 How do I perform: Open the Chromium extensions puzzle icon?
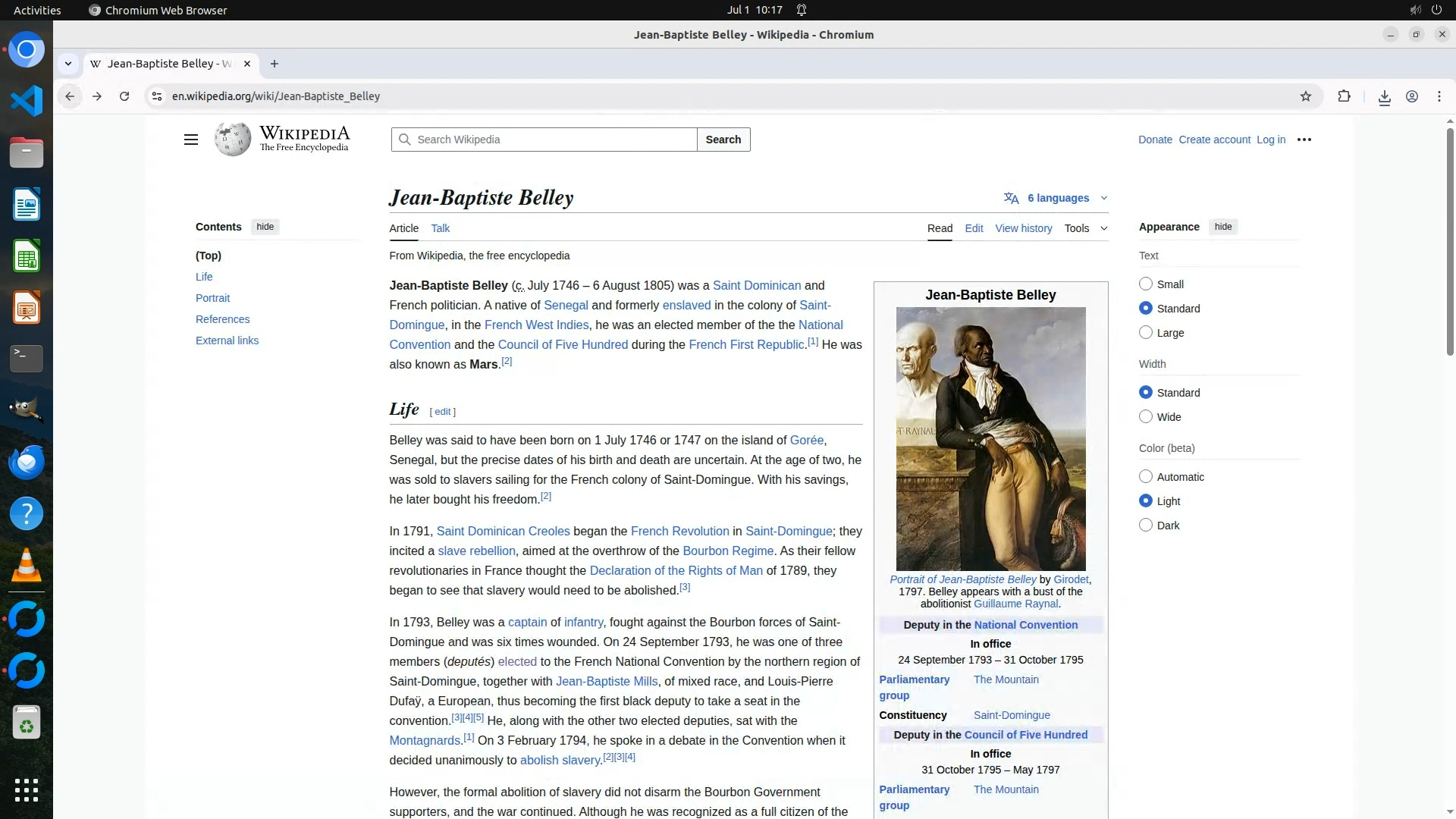coord(1344,96)
